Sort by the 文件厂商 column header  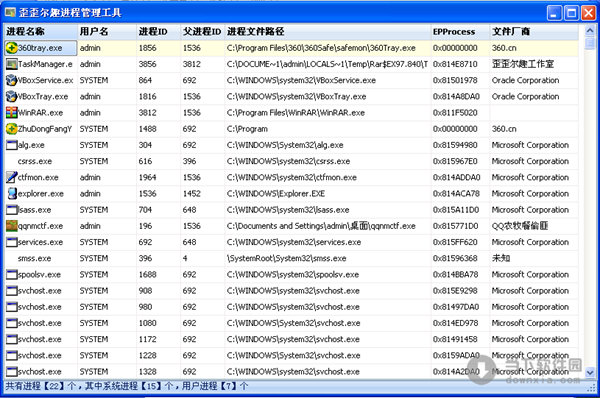pos(534,31)
